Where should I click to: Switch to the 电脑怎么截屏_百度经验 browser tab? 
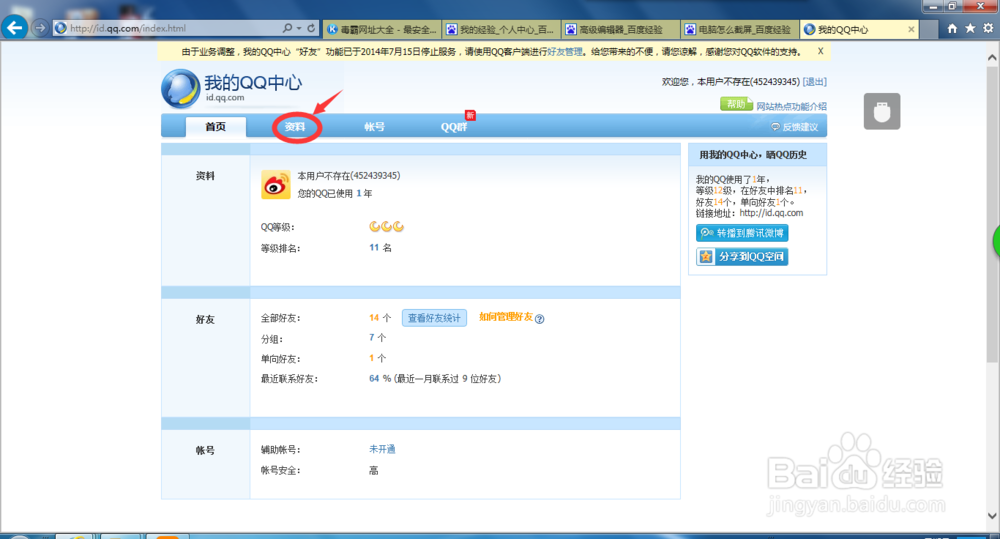pos(740,29)
